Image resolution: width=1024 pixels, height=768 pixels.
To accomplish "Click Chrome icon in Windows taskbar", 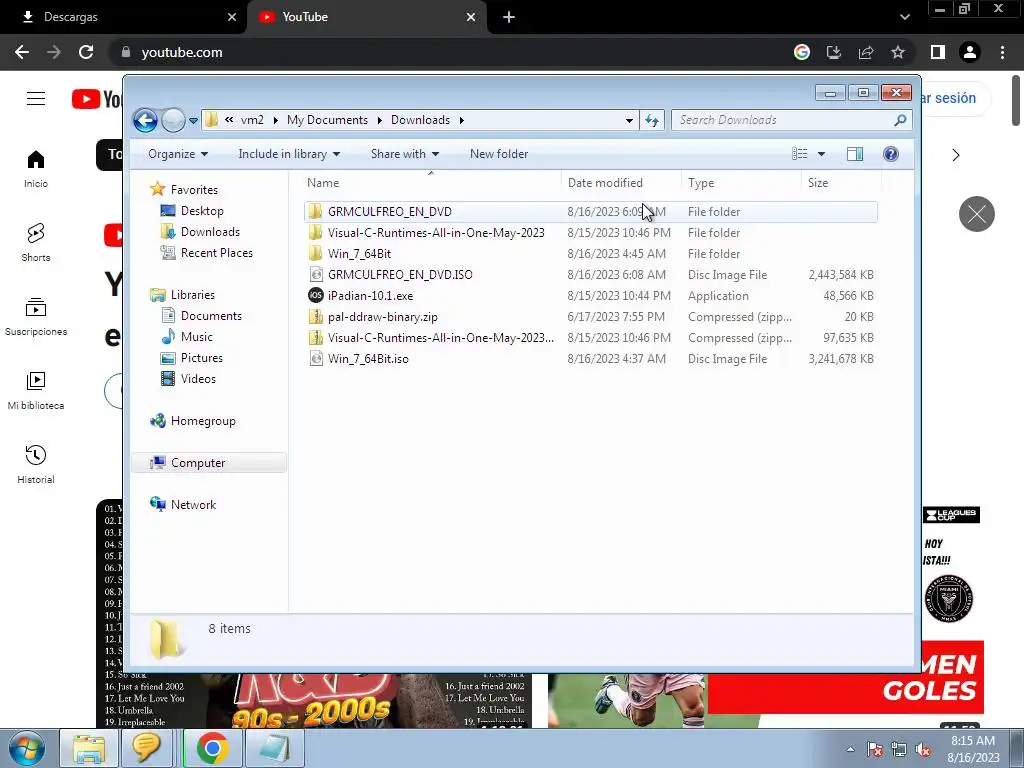I will click(212, 748).
